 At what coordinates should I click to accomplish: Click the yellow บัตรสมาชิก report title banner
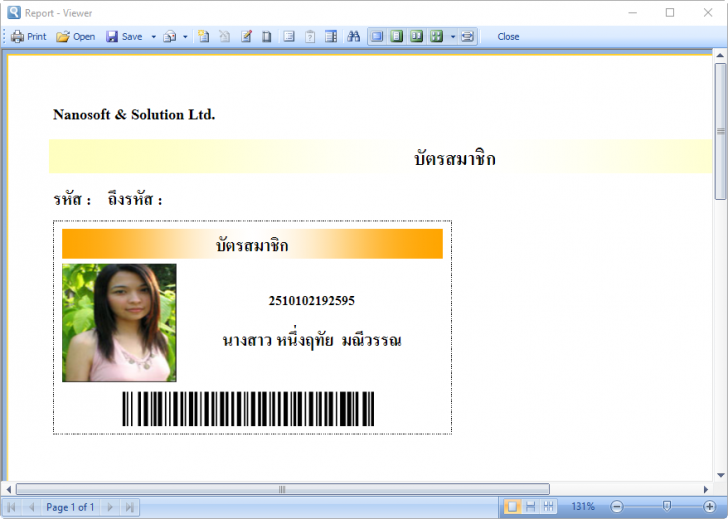(381, 156)
